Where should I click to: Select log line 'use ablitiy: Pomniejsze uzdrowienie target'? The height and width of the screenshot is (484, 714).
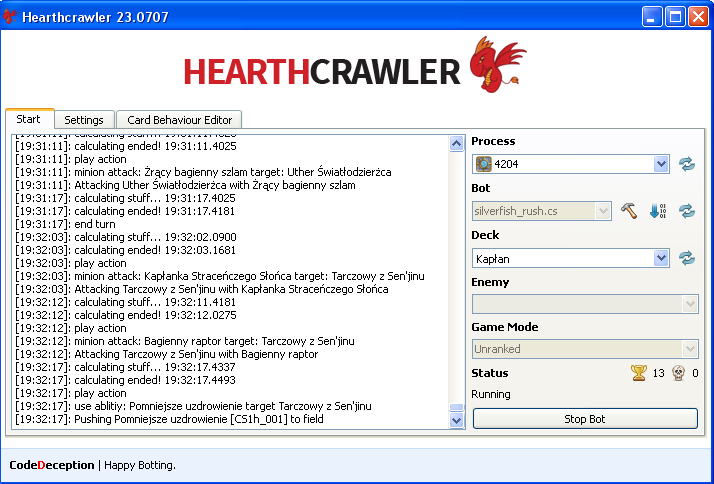193,406
